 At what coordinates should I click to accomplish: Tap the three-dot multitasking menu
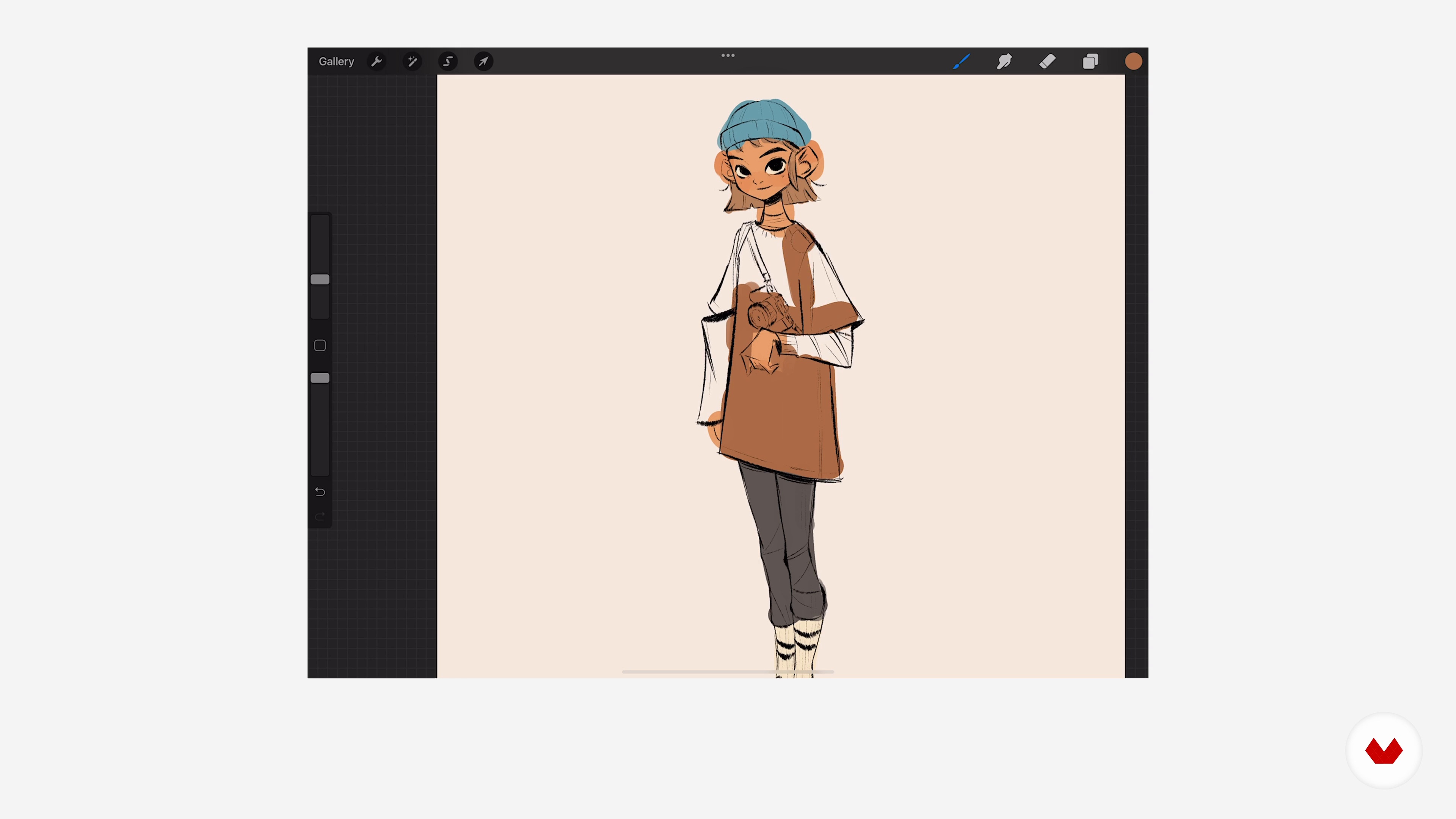[x=728, y=55]
